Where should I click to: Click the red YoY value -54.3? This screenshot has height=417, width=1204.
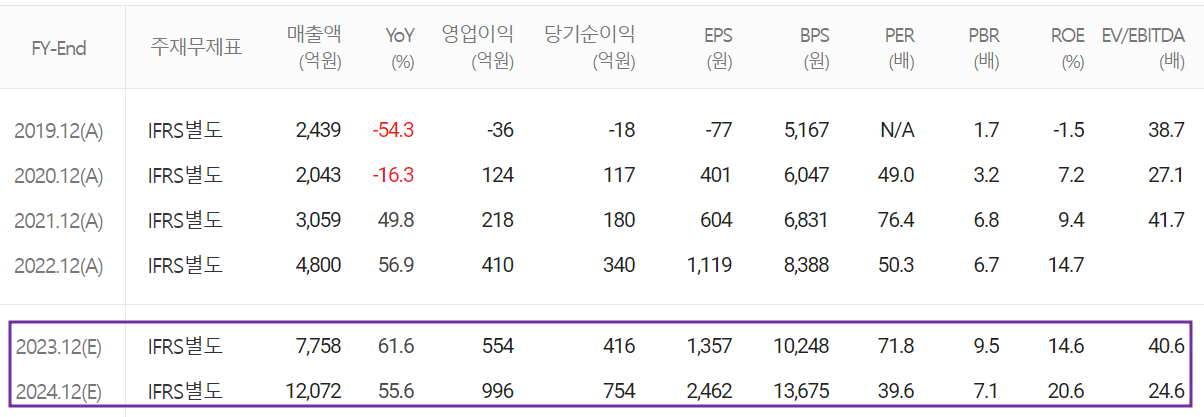[x=393, y=130]
